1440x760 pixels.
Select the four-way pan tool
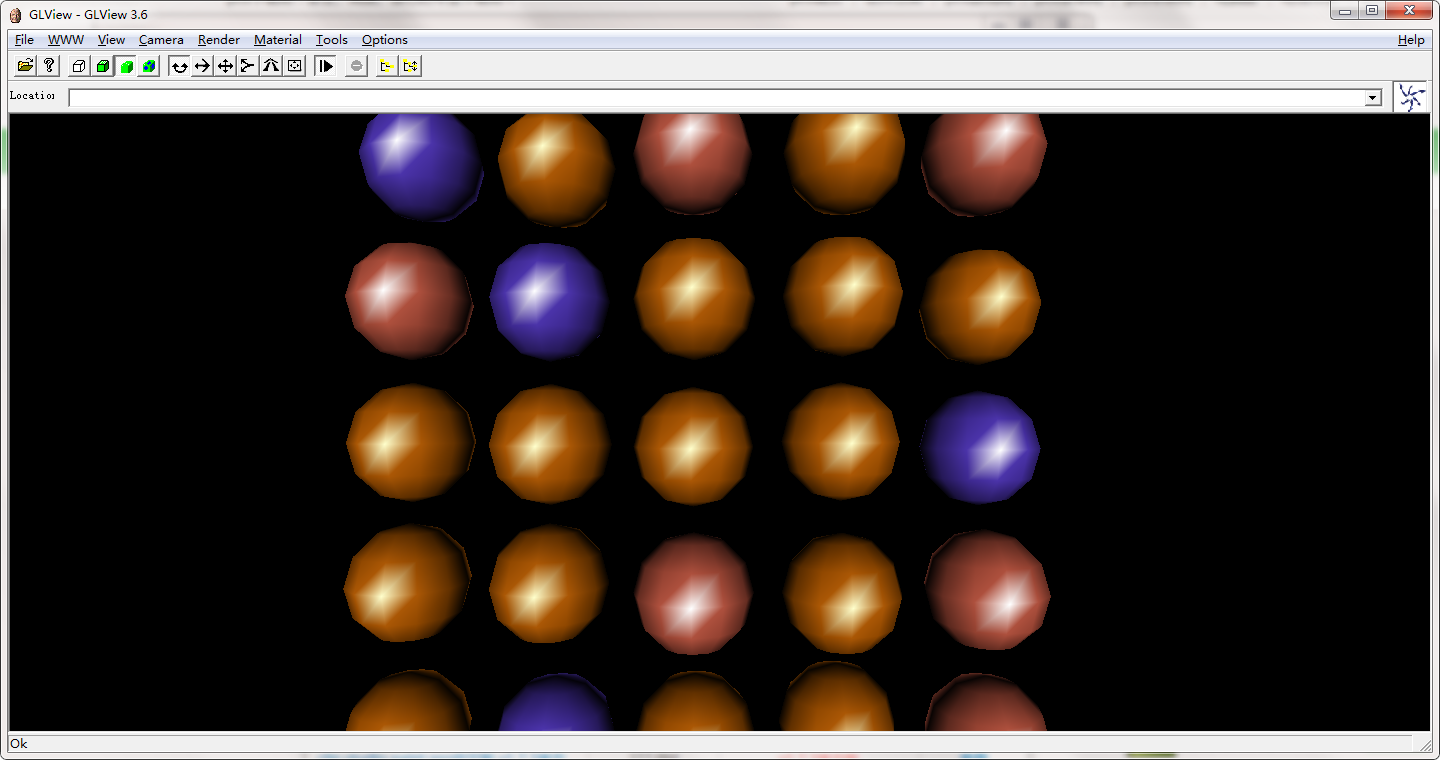click(x=225, y=66)
